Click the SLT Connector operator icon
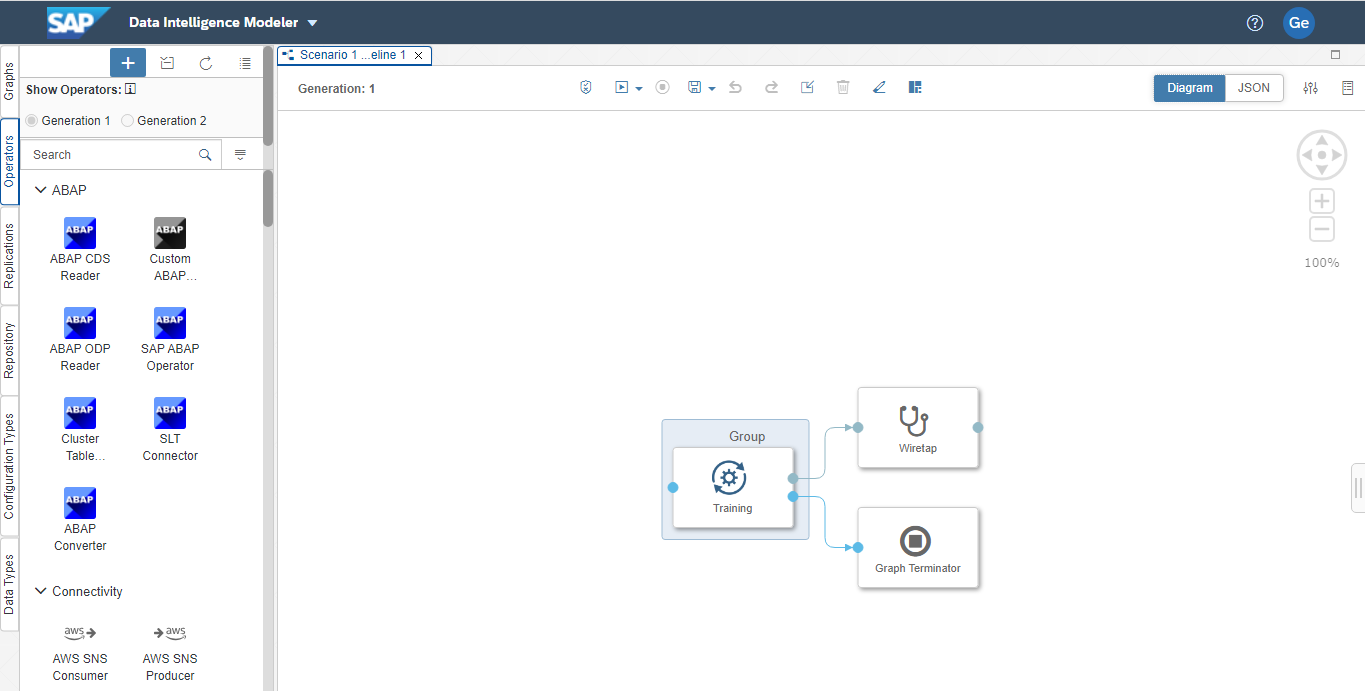The width and height of the screenshot is (1365, 691). pos(170,413)
